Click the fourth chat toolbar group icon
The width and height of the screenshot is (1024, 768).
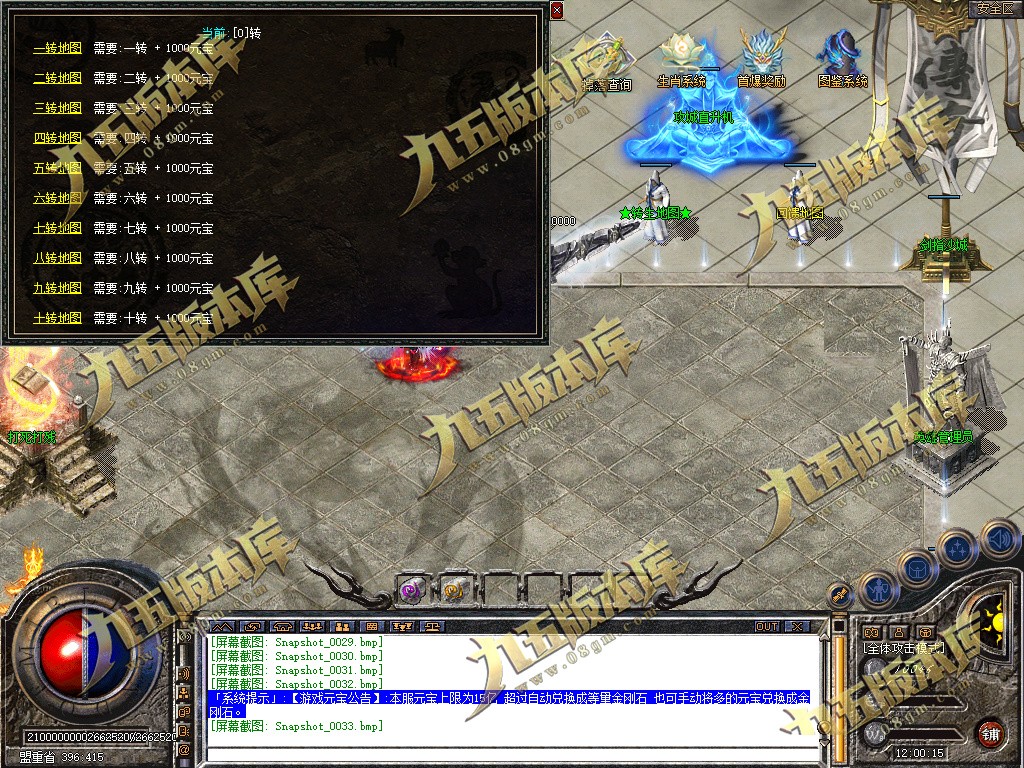pos(313,626)
